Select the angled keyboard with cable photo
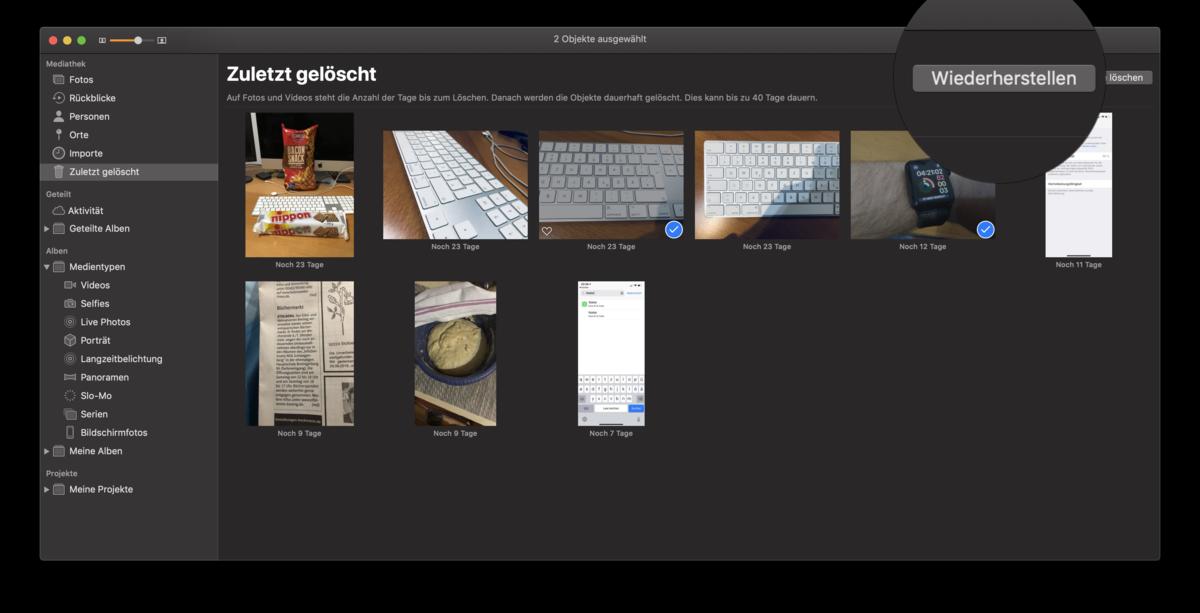Screen dimensions: 1200x613 click(456, 185)
